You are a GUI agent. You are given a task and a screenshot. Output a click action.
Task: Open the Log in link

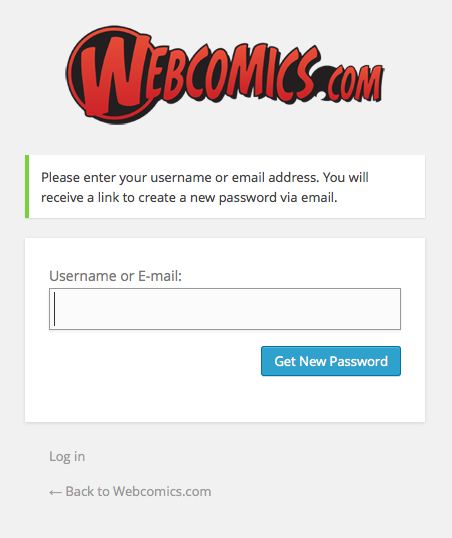point(67,457)
